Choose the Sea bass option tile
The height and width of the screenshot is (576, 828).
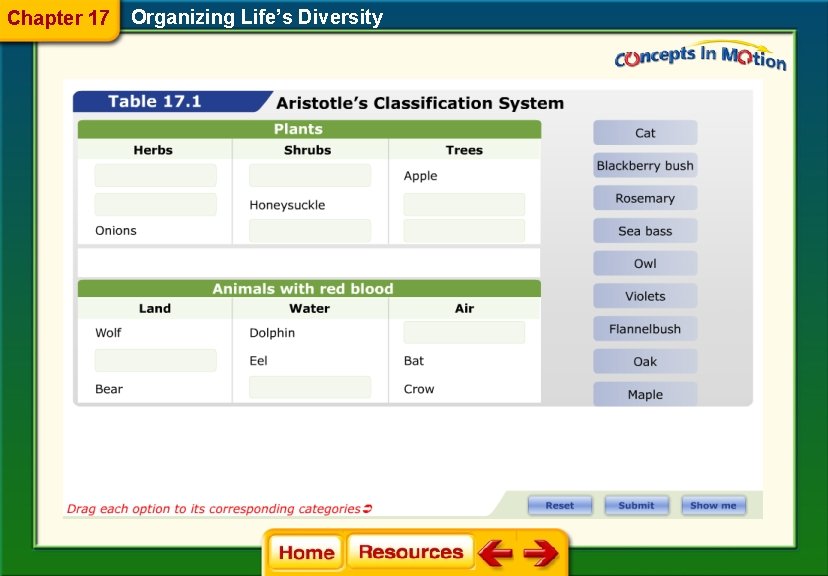[x=645, y=231]
